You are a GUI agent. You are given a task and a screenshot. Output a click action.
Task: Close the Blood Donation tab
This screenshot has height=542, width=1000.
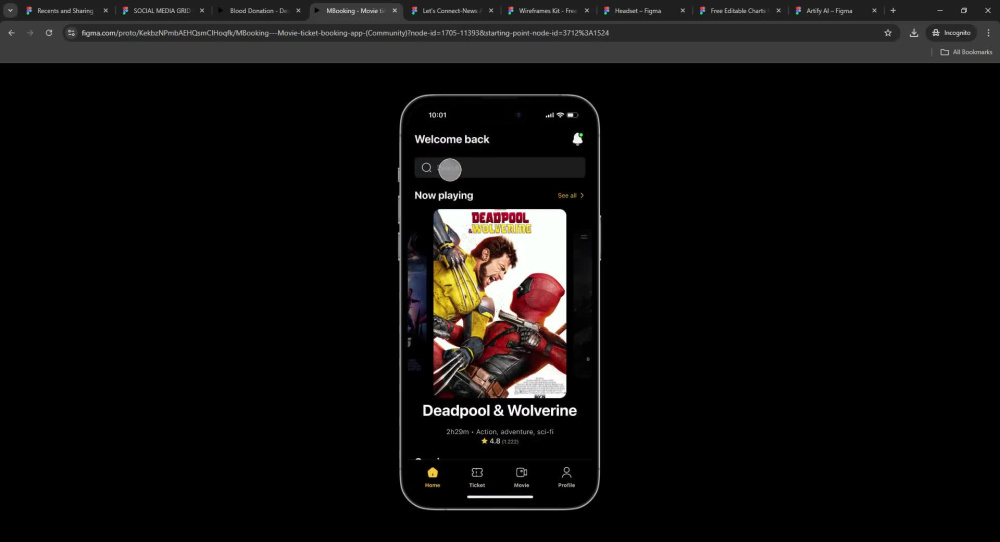pyautogui.click(x=298, y=11)
